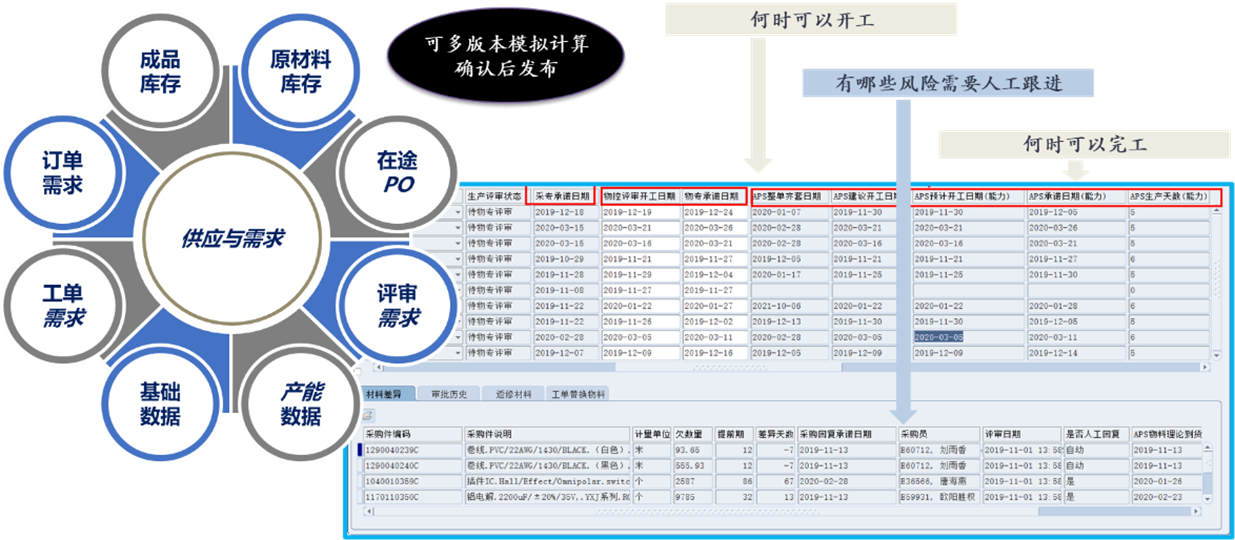Click the 采购件编码 column header
Screen dimensions: 1235x540
coord(413,434)
